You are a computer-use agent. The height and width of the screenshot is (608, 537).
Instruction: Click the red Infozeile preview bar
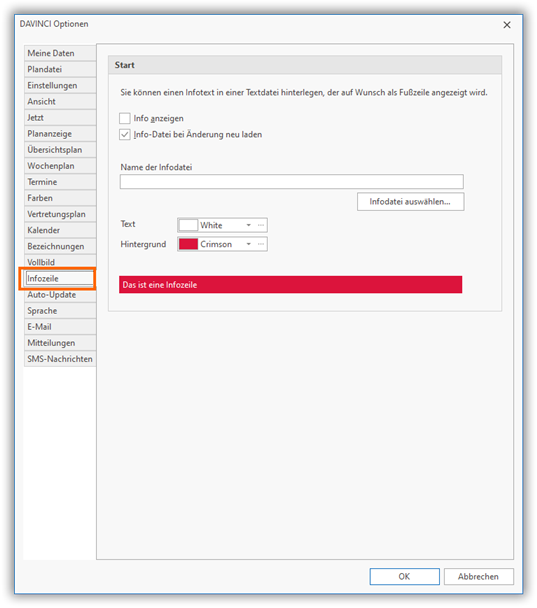click(x=290, y=285)
